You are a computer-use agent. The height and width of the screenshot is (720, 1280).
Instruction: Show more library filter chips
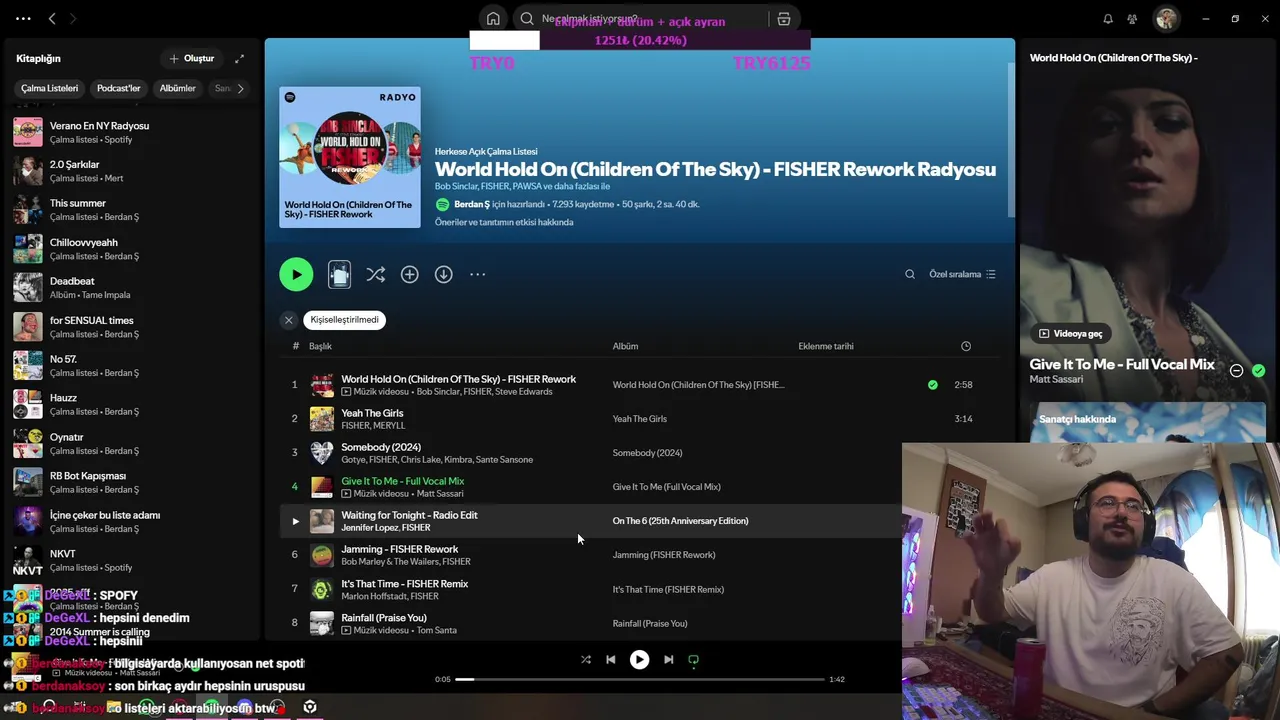pyautogui.click(x=240, y=88)
